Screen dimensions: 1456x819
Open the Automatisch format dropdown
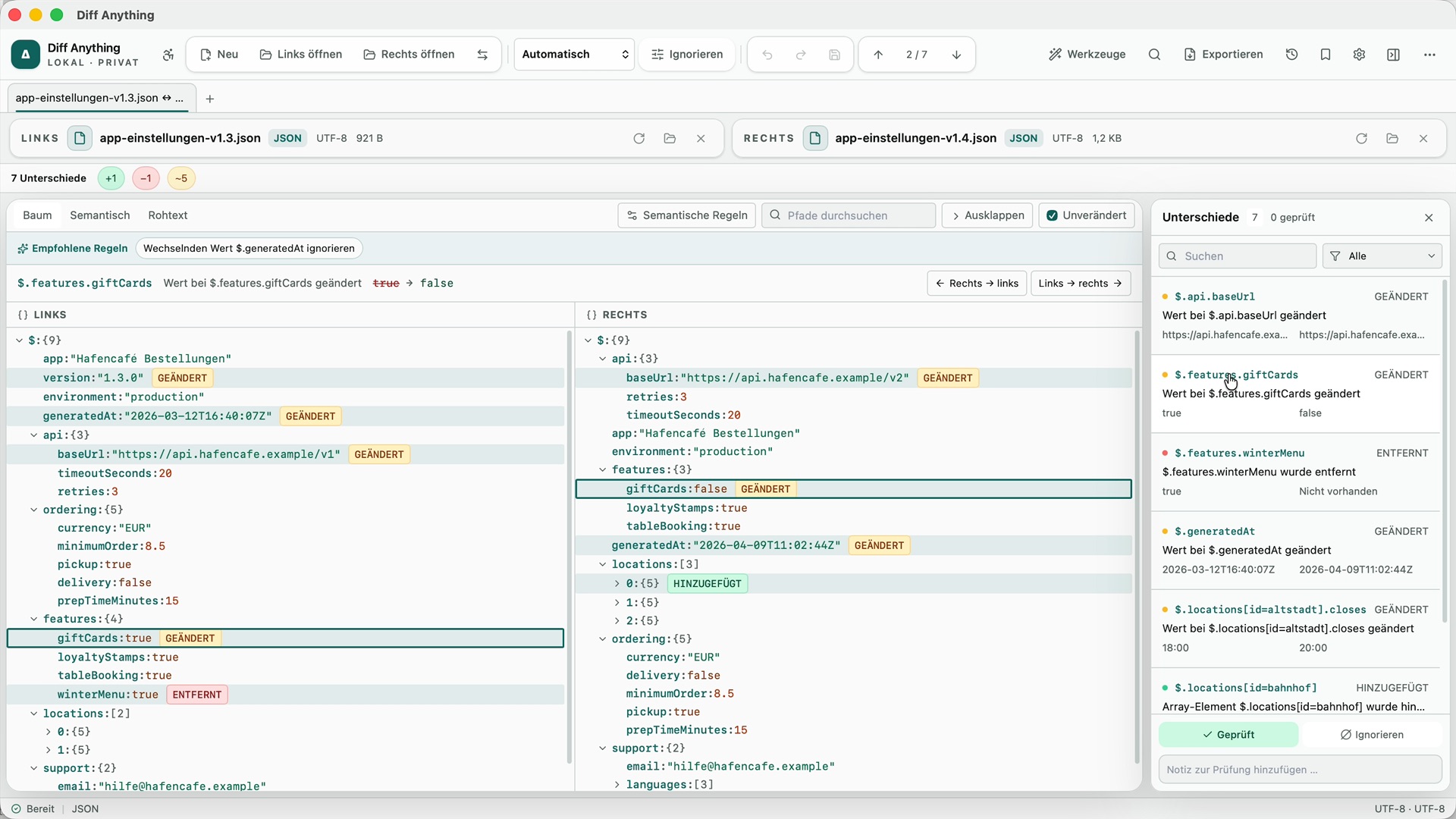pyautogui.click(x=574, y=55)
